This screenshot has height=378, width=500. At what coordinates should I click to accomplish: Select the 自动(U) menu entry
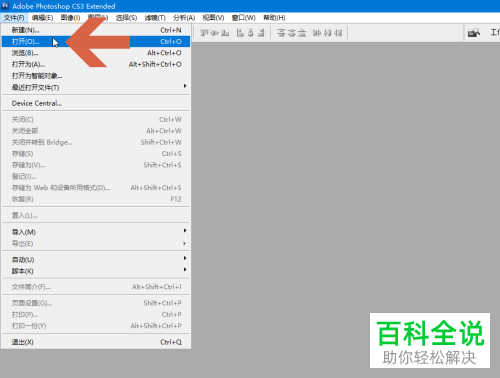point(96,260)
